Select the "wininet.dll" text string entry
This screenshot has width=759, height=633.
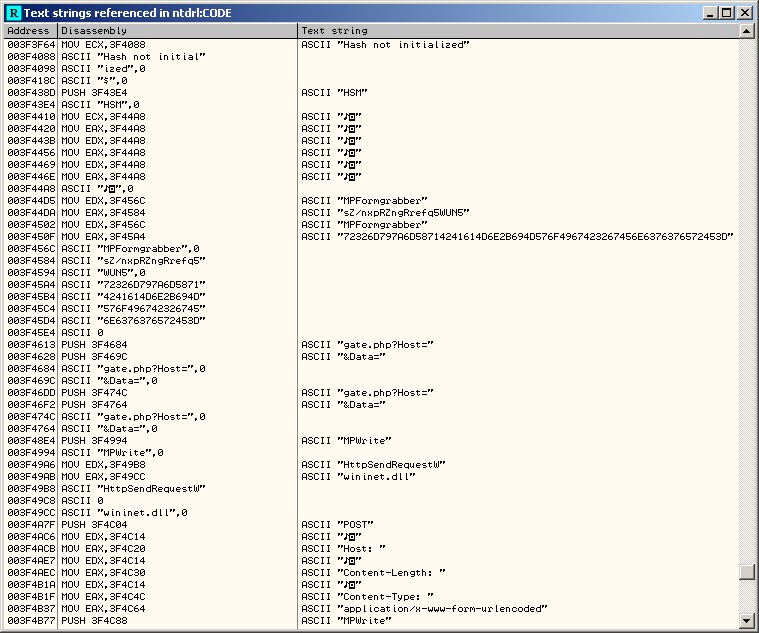(358, 477)
